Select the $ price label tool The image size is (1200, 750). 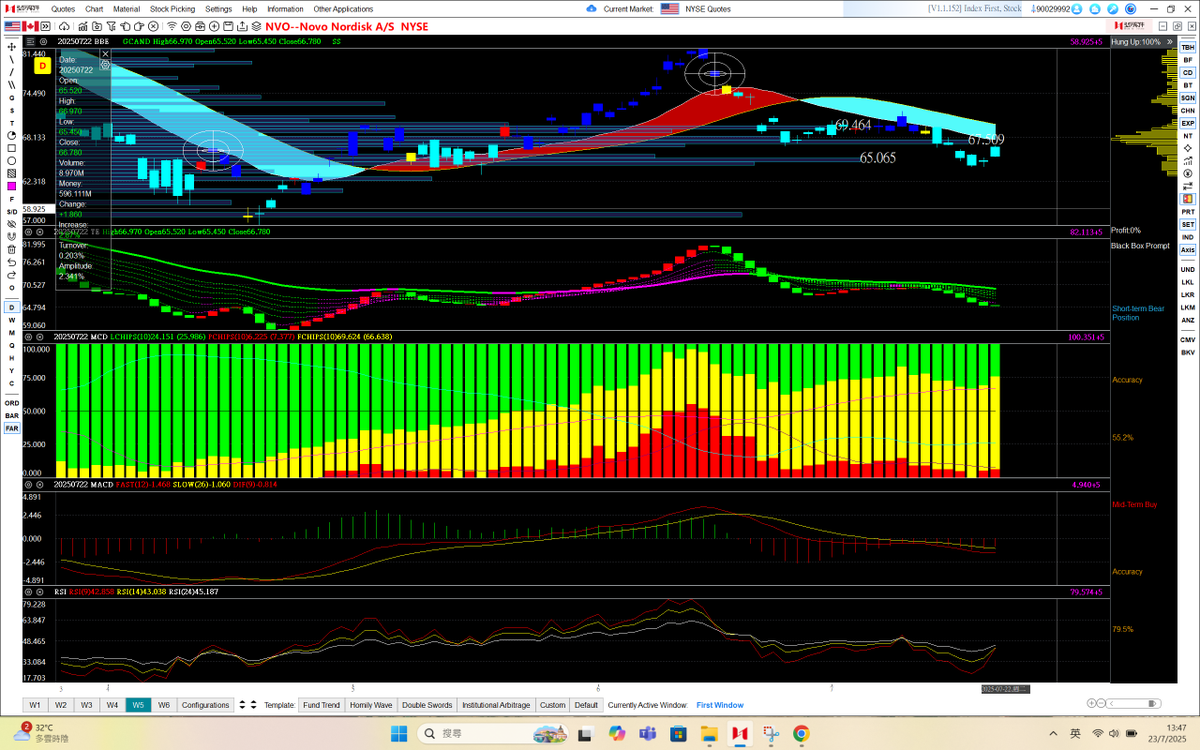[11, 110]
